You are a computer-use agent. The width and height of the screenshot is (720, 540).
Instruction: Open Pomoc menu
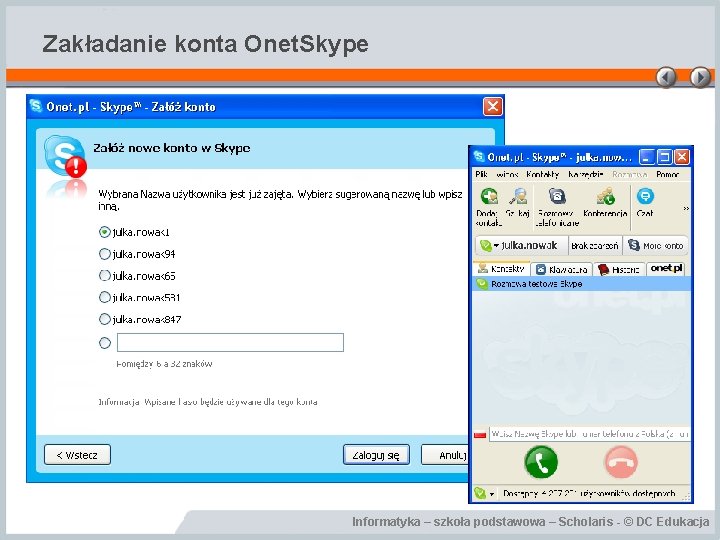point(667,174)
